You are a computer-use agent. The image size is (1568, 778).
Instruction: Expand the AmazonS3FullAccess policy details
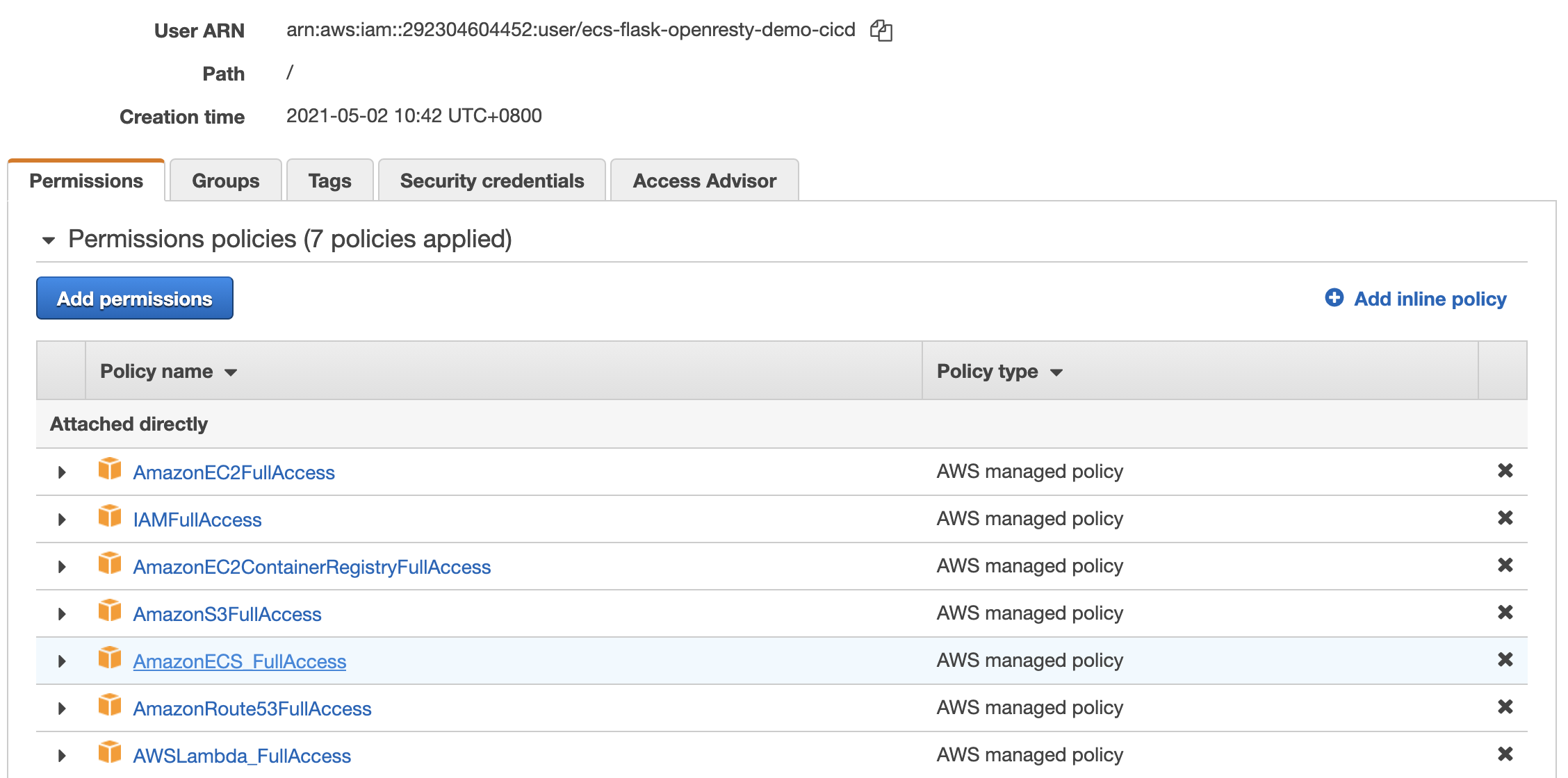click(x=62, y=614)
